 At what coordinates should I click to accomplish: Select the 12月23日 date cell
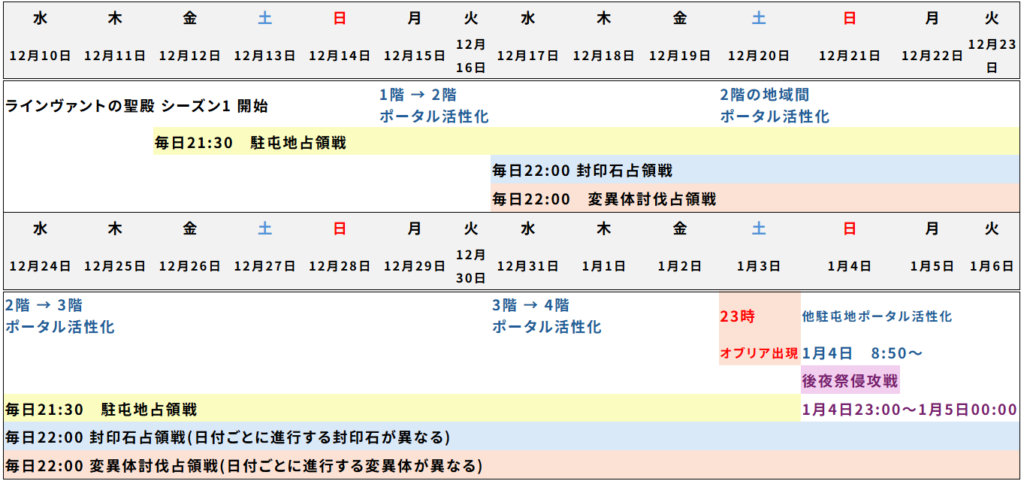click(x=991, y=56)
